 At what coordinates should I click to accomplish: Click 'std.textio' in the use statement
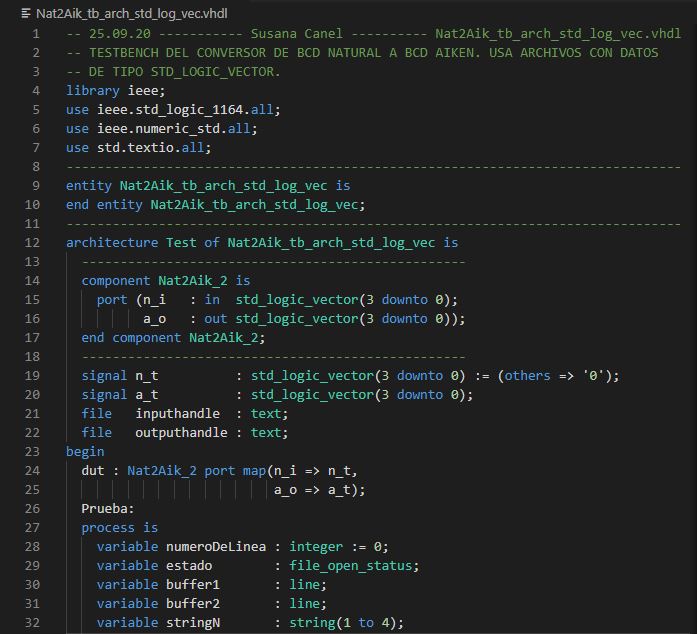[x=135, y=147]
